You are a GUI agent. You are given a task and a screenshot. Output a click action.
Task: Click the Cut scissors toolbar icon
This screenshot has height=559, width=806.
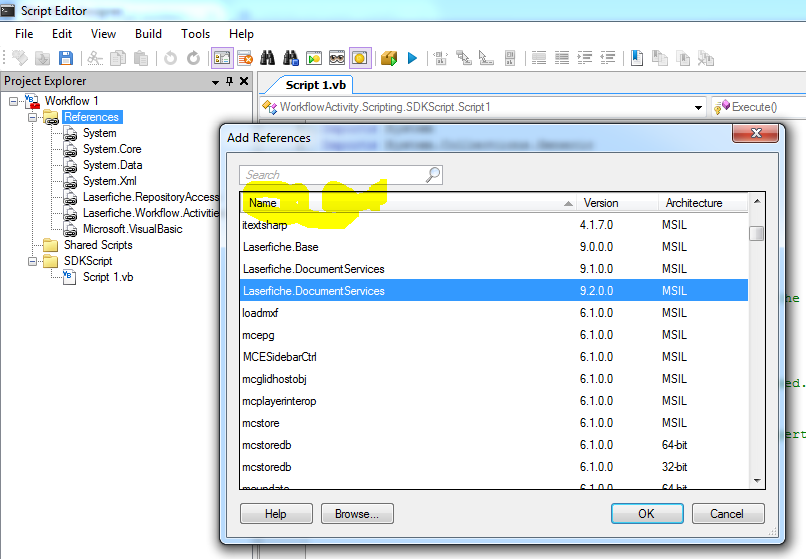95,58
